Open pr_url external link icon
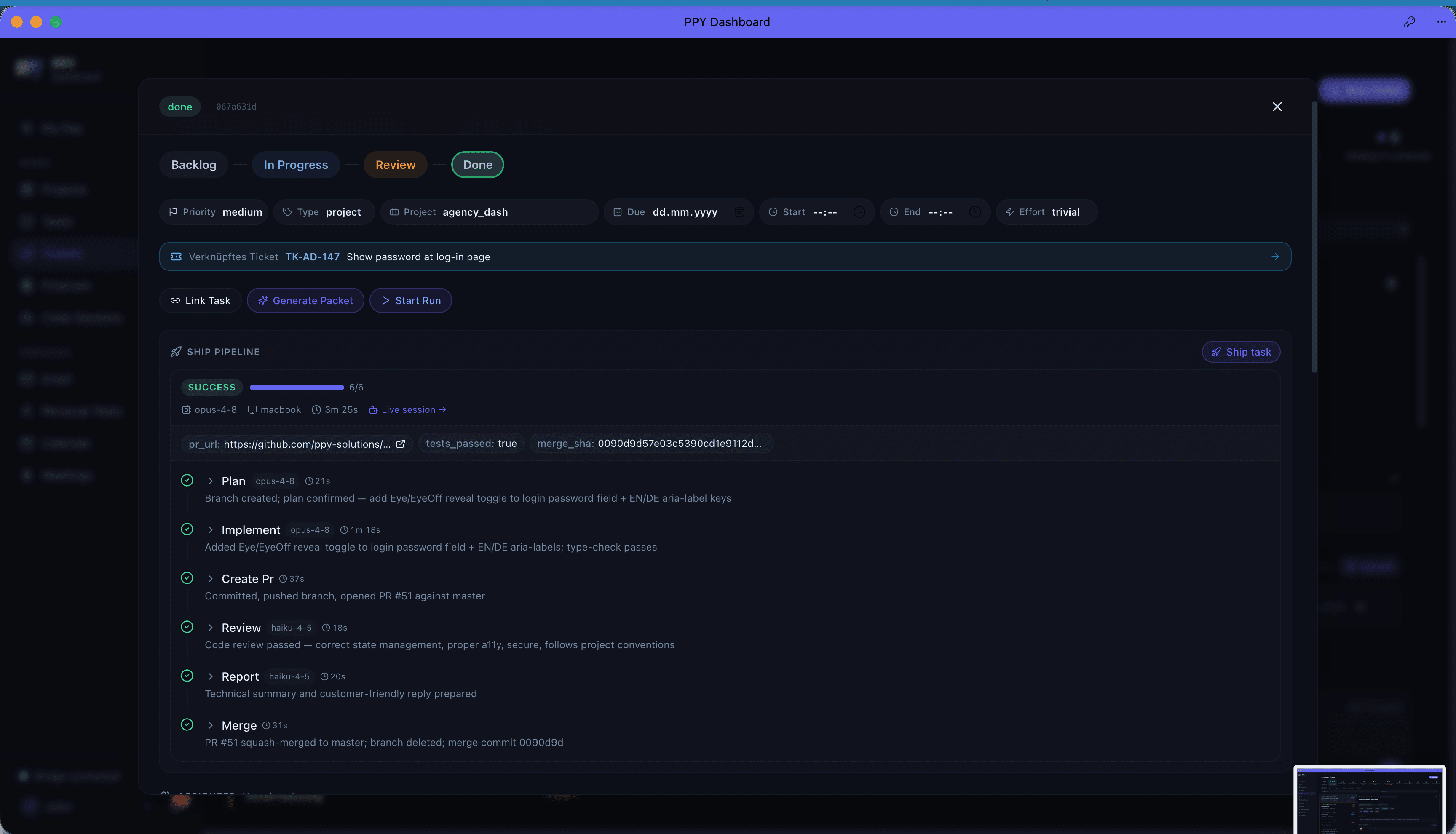 tap(401, 444)
